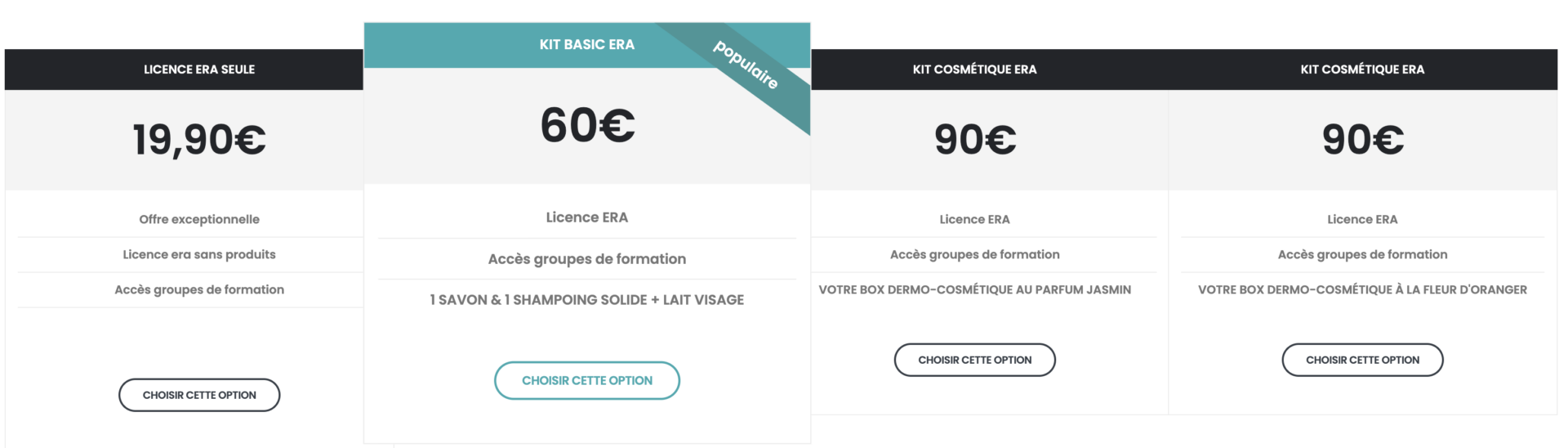
Task: Click the populaire ribbon badge
Action: [746, 65]
